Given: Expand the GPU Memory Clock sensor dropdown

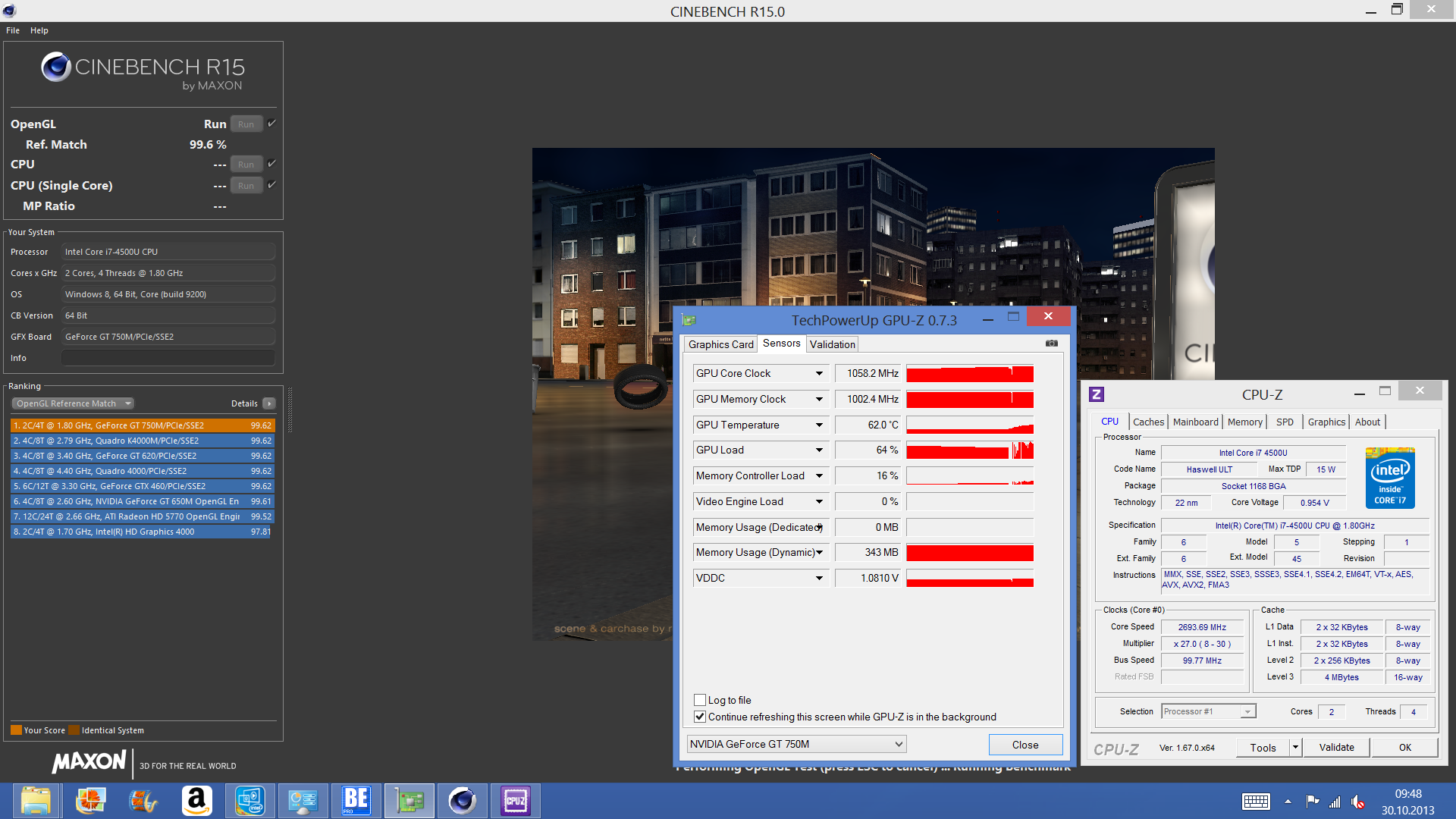Looking at the screenshot, I should 819,400.
